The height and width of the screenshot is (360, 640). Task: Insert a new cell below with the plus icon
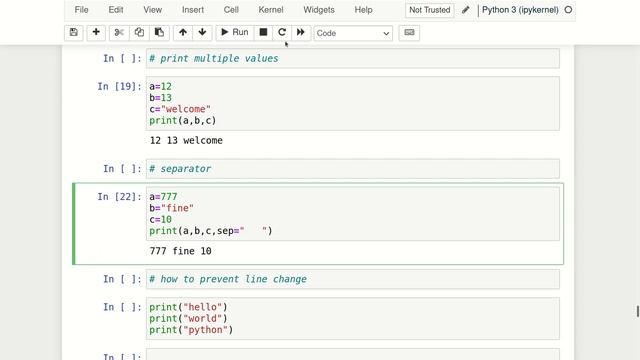[x=96, y=33]
